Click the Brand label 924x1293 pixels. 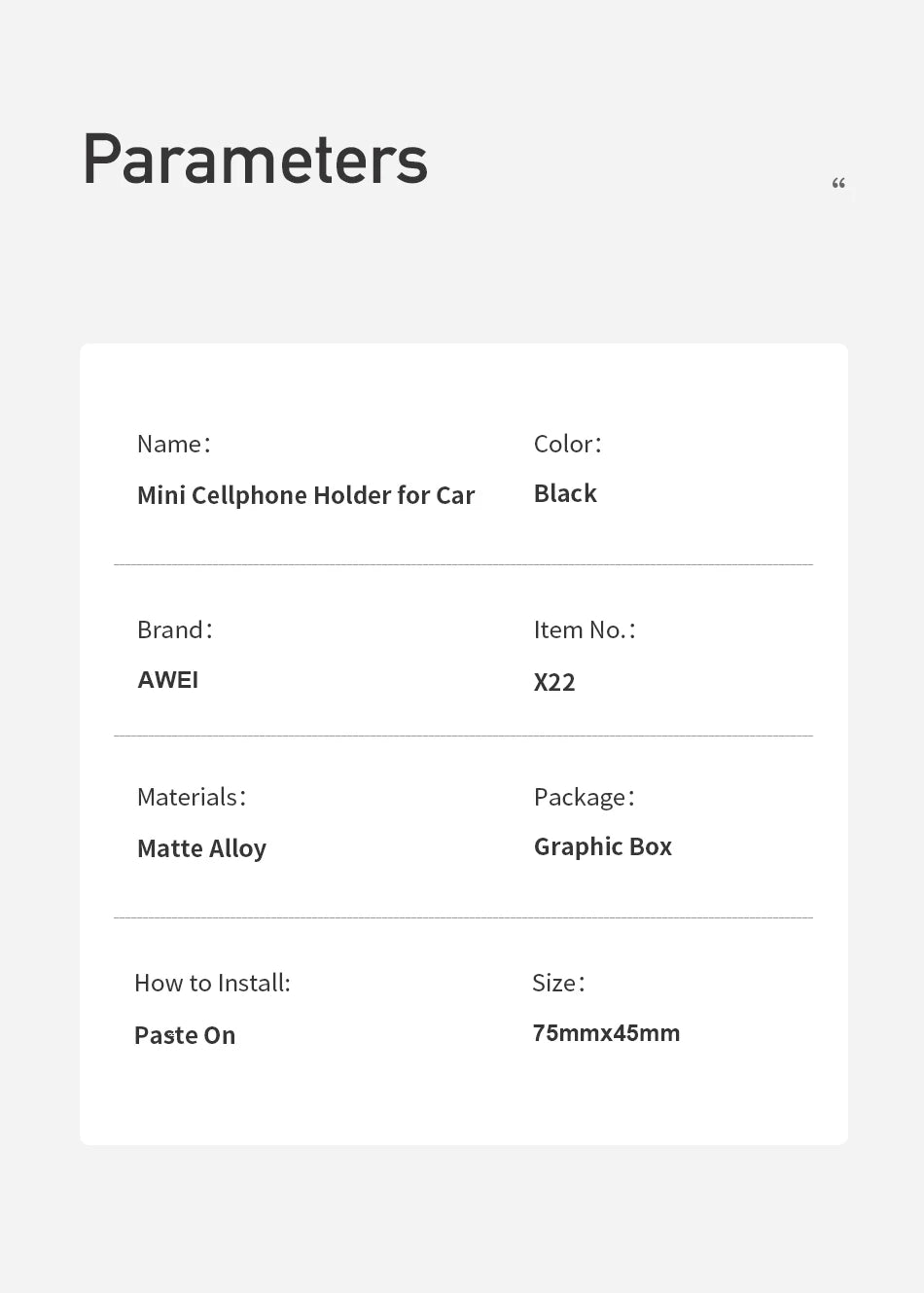(x=174, y=630)
